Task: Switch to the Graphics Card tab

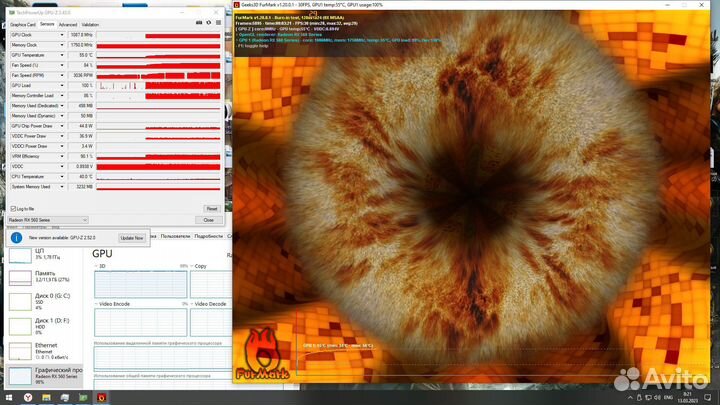Action: pyautogui.click(x=23, y=25)
